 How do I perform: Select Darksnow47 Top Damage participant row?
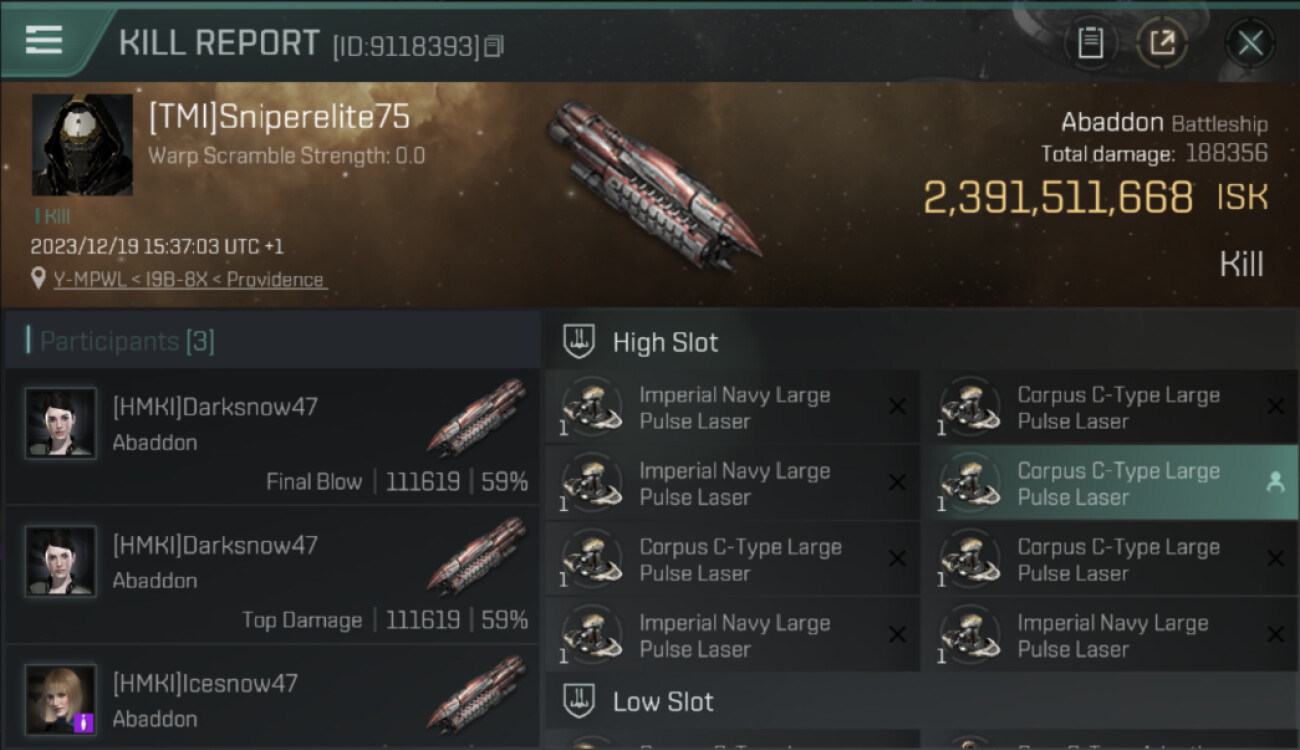(272, 575)
